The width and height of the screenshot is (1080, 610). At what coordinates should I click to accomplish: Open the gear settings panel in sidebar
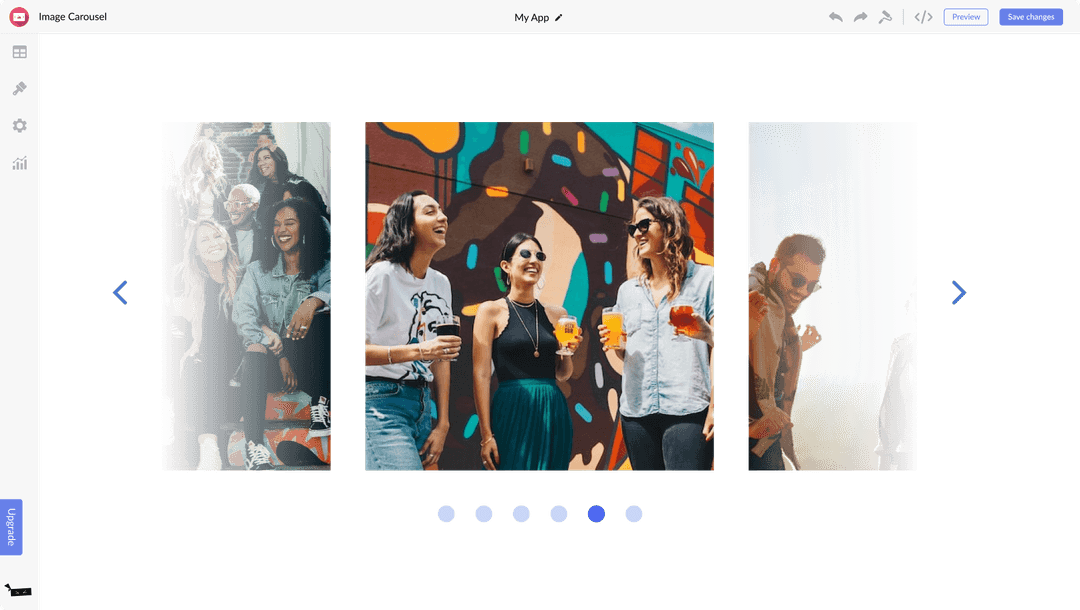click(x=19, y=126)
